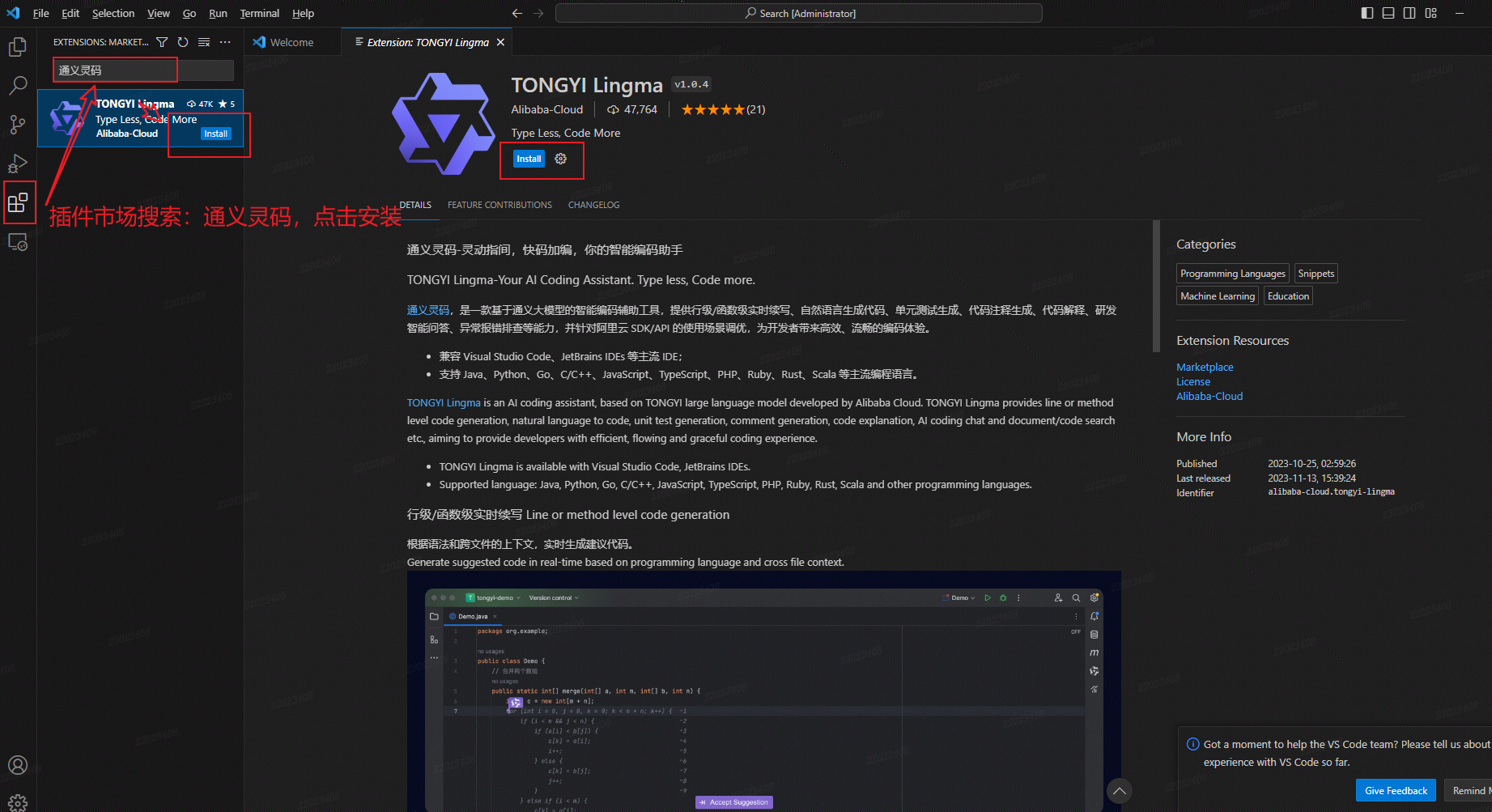The image size is (1492, 812).
Task: Click the 通义灵码 hyperlink in description
Action: [428, 310]
